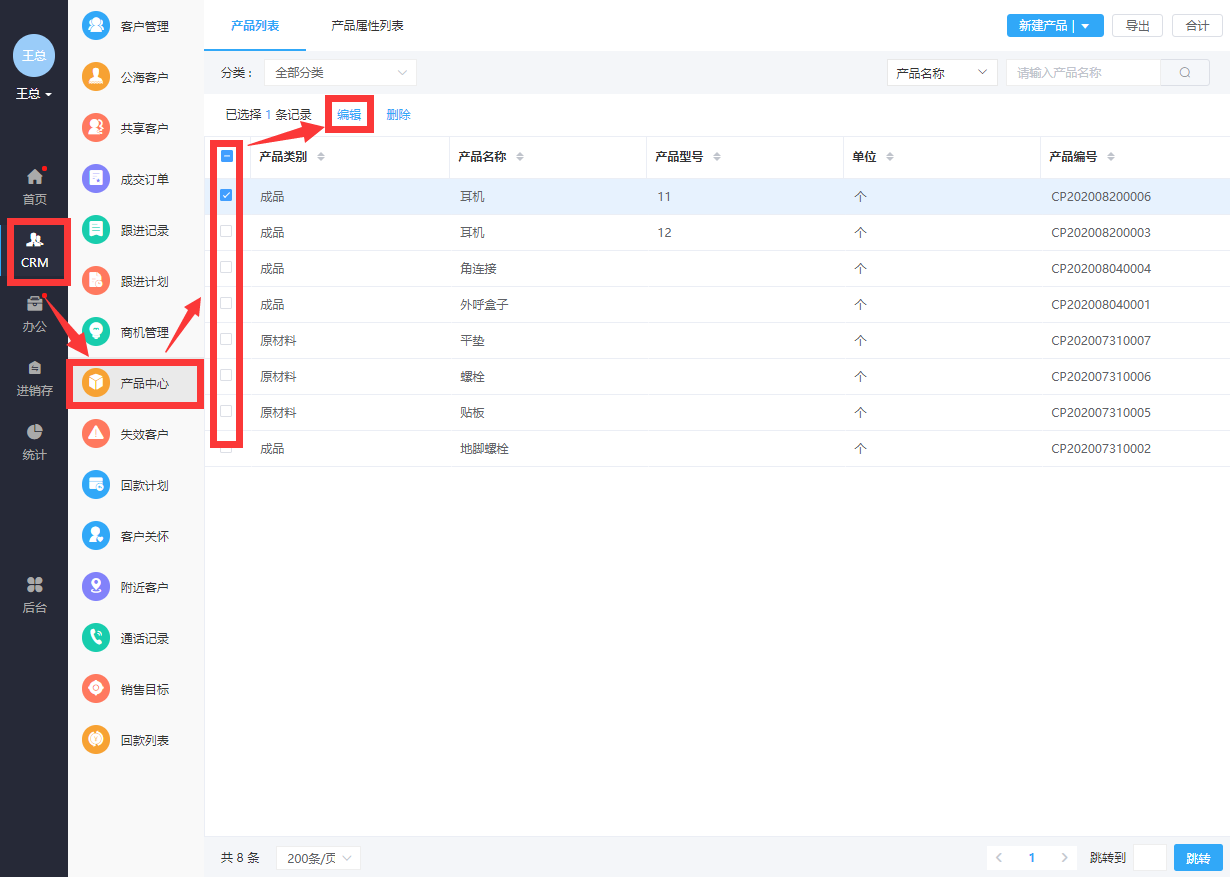Check the 耳机 model 12 row checkbox
This screenshot has width=1230, height=877.
tap(226, 231)
